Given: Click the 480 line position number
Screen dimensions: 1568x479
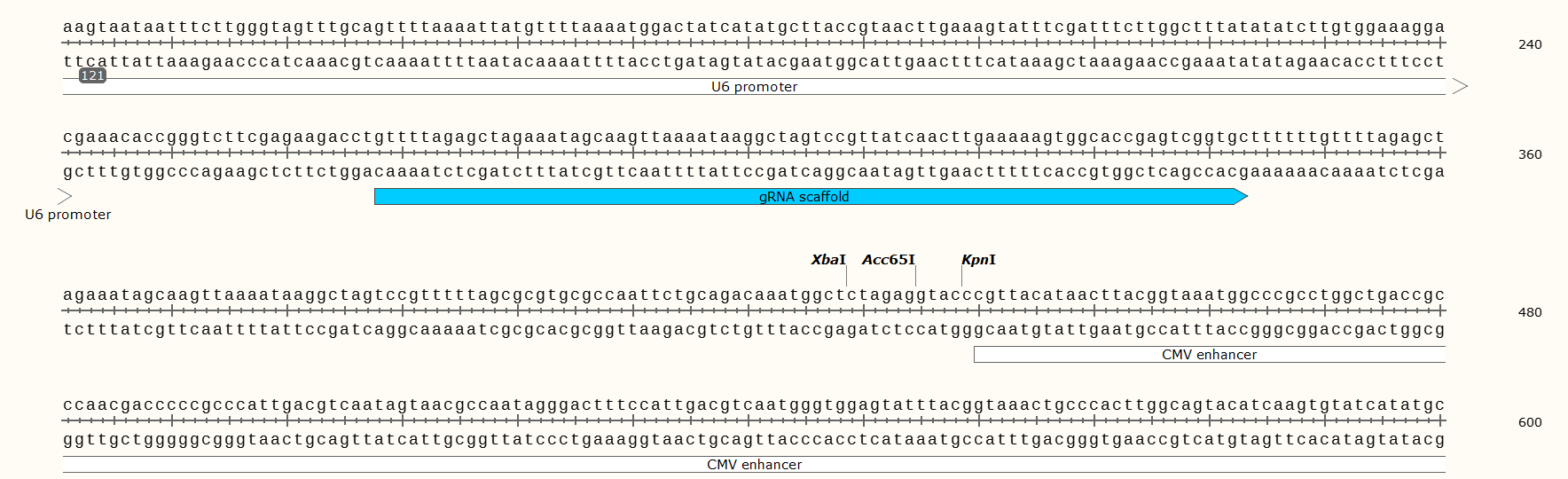Looking at the screenshot, I should [1530, 312].
